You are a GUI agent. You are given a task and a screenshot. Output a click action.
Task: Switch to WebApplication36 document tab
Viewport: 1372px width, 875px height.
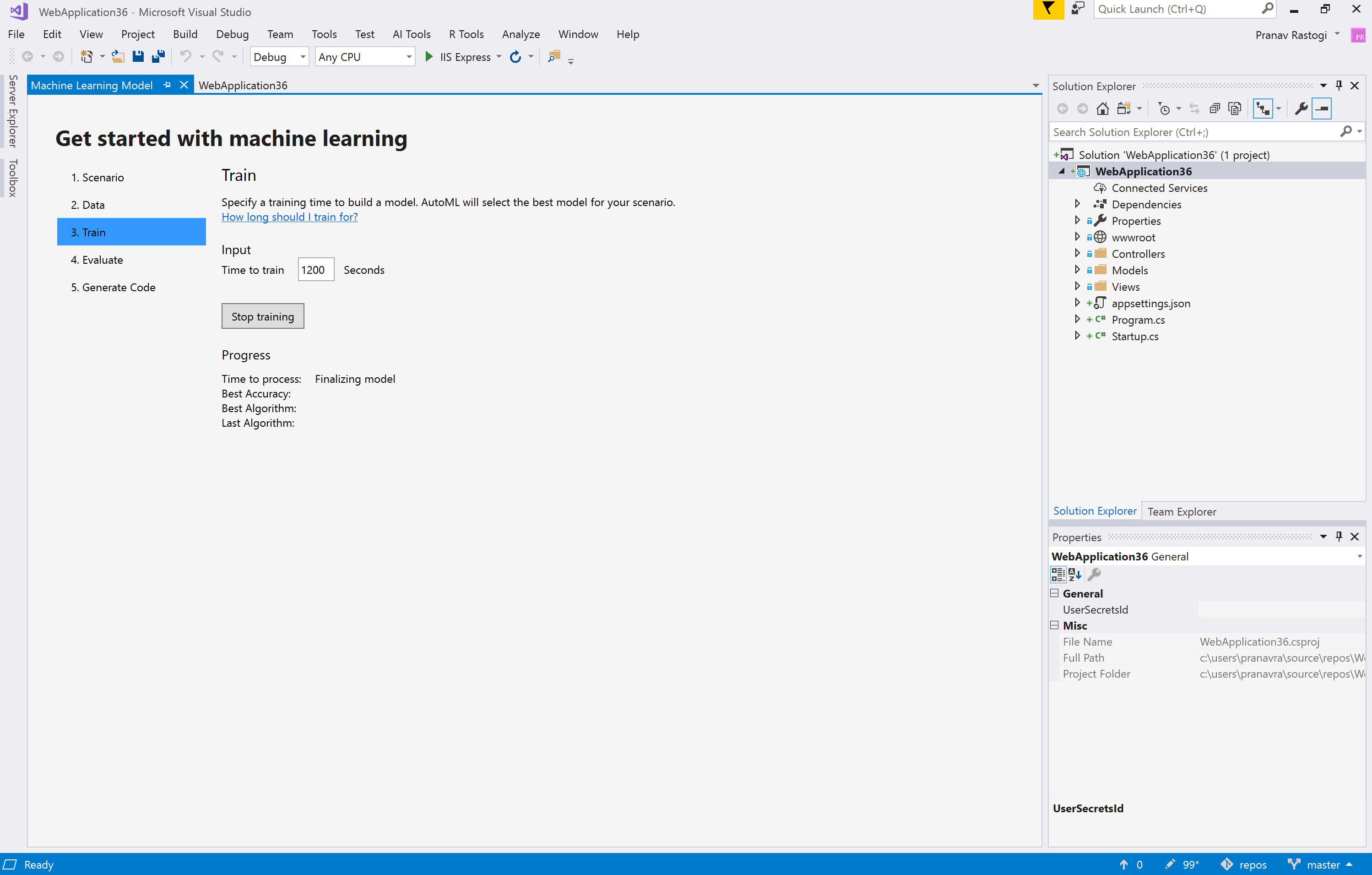(x=243, y=86)
